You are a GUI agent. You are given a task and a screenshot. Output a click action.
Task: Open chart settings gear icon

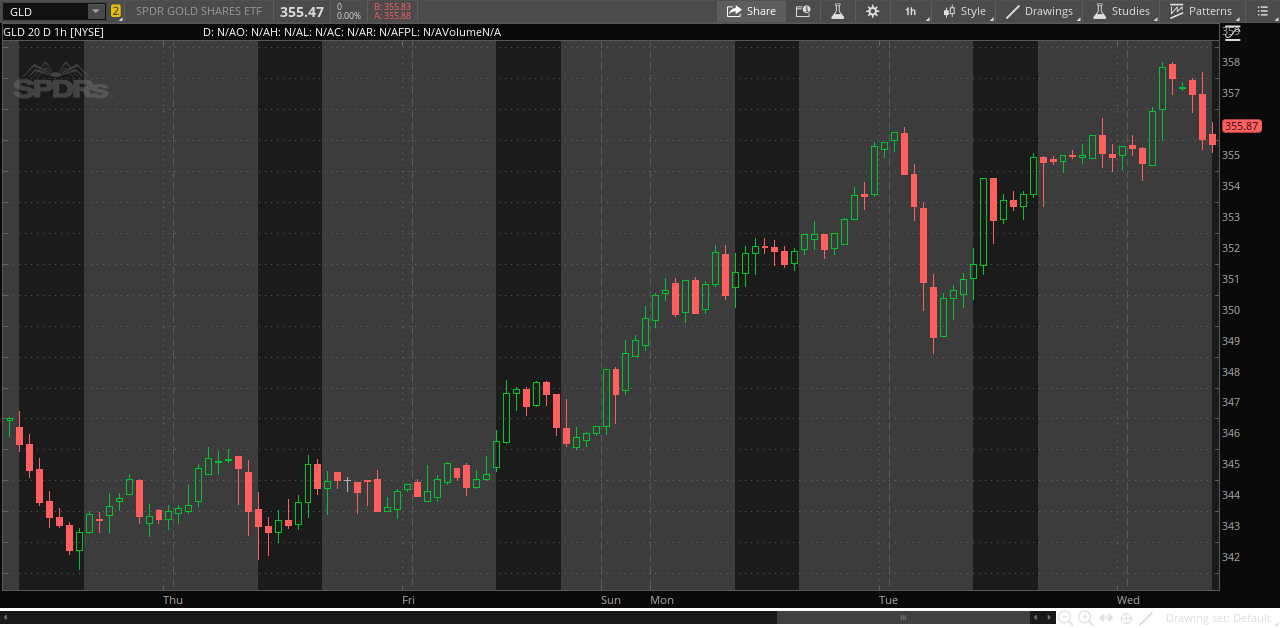873,11
